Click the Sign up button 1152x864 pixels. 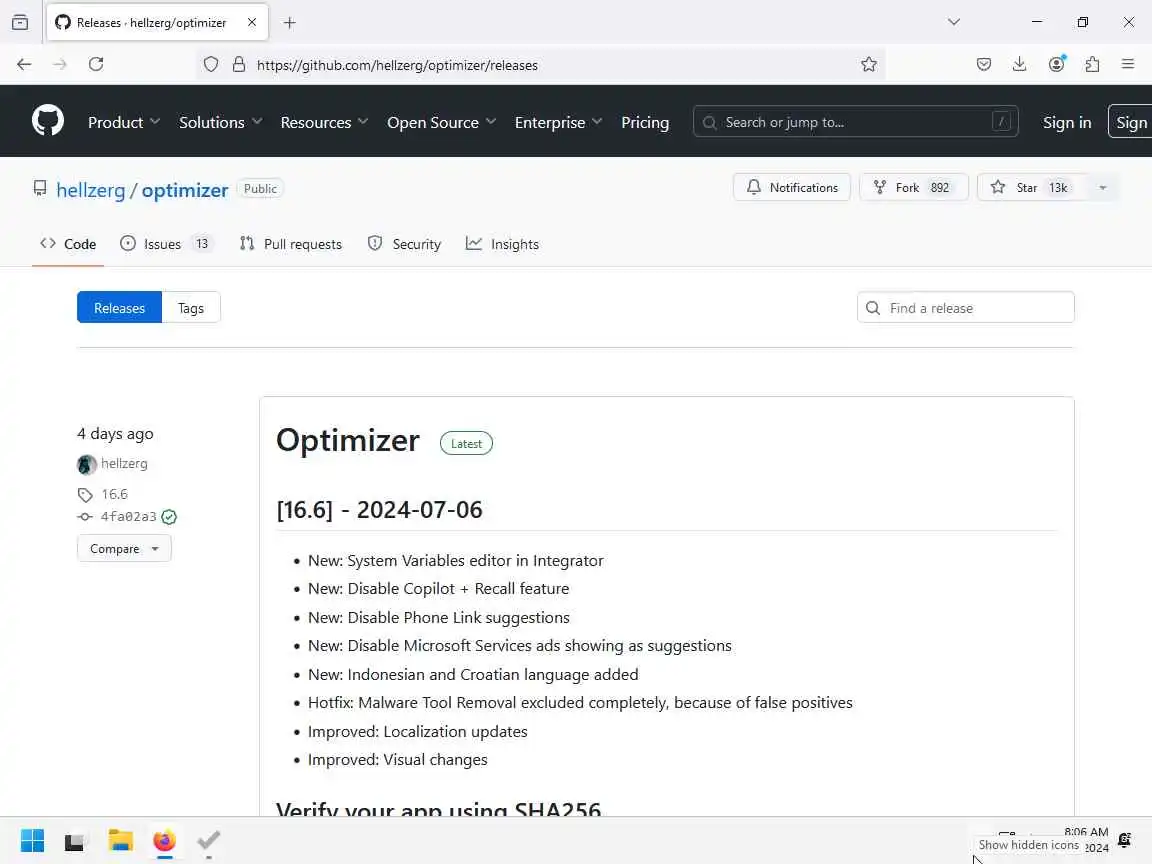pos(1131,122)
